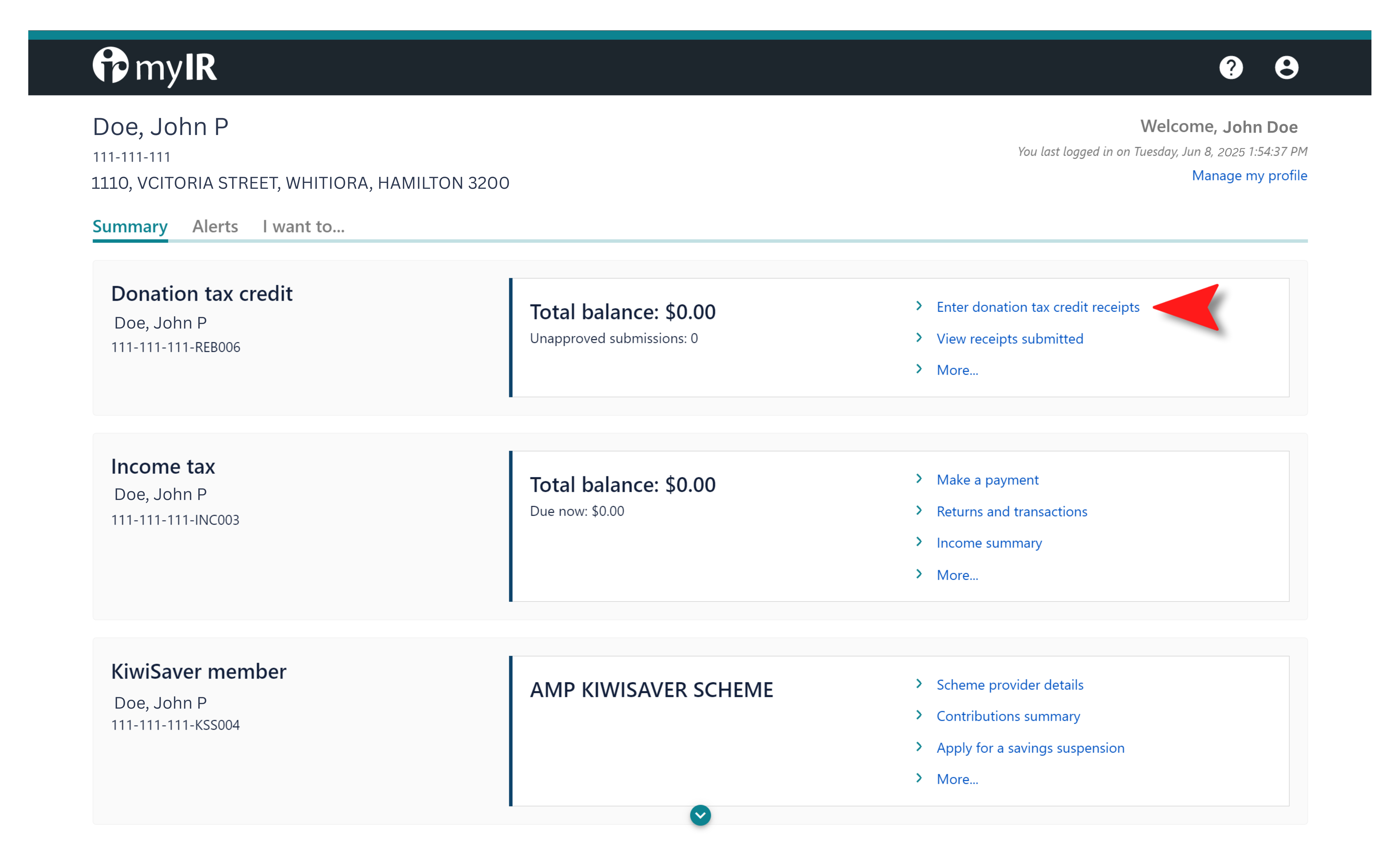Switch to the Alerts tab
The width and height of the screenshot is (1400, 868).
(214, 226)
